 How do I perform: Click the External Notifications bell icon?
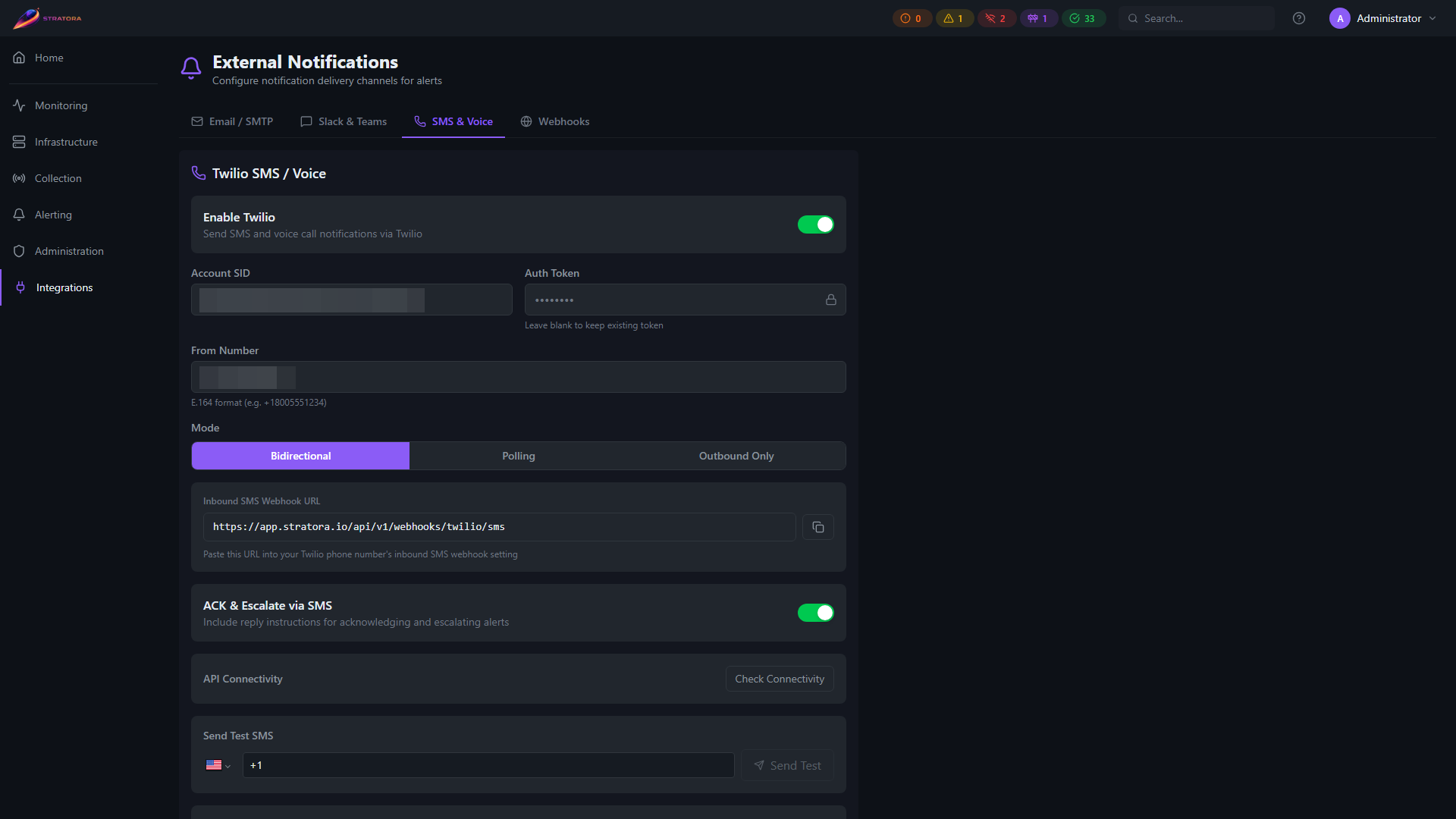click(191, 68)
